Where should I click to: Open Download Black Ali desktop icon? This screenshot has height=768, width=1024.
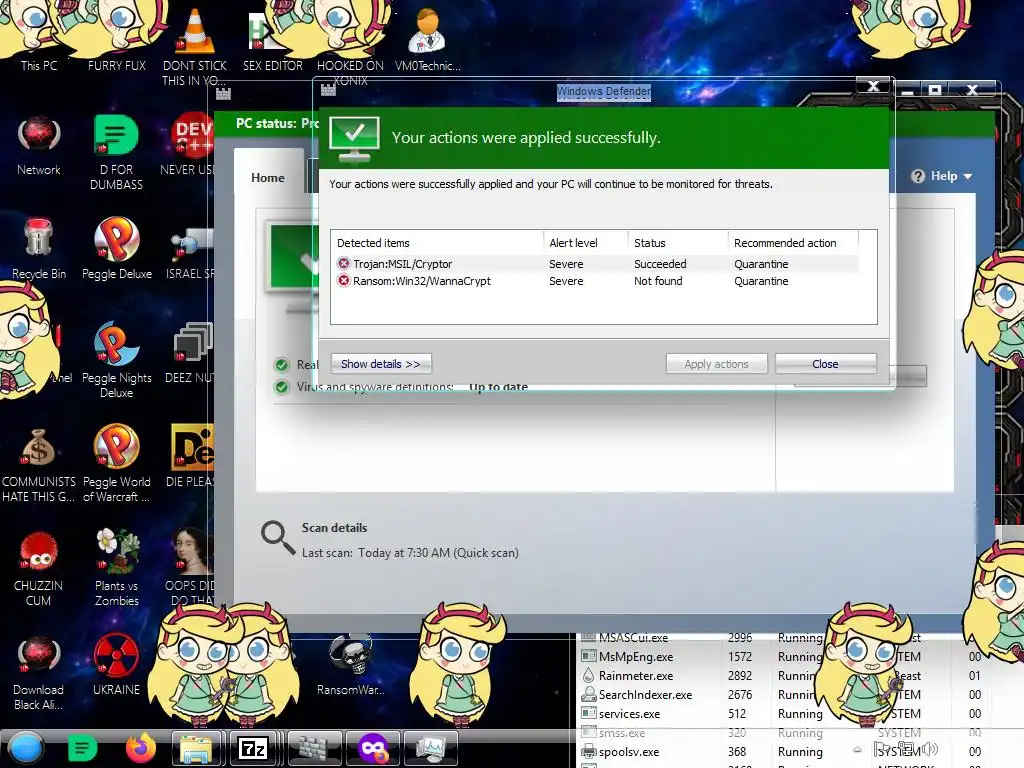(39, 673)
